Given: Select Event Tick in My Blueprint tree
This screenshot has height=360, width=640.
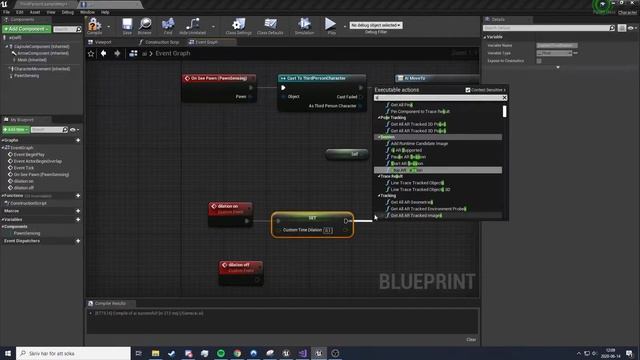Looking at the screenshot, I should (24, 168).
